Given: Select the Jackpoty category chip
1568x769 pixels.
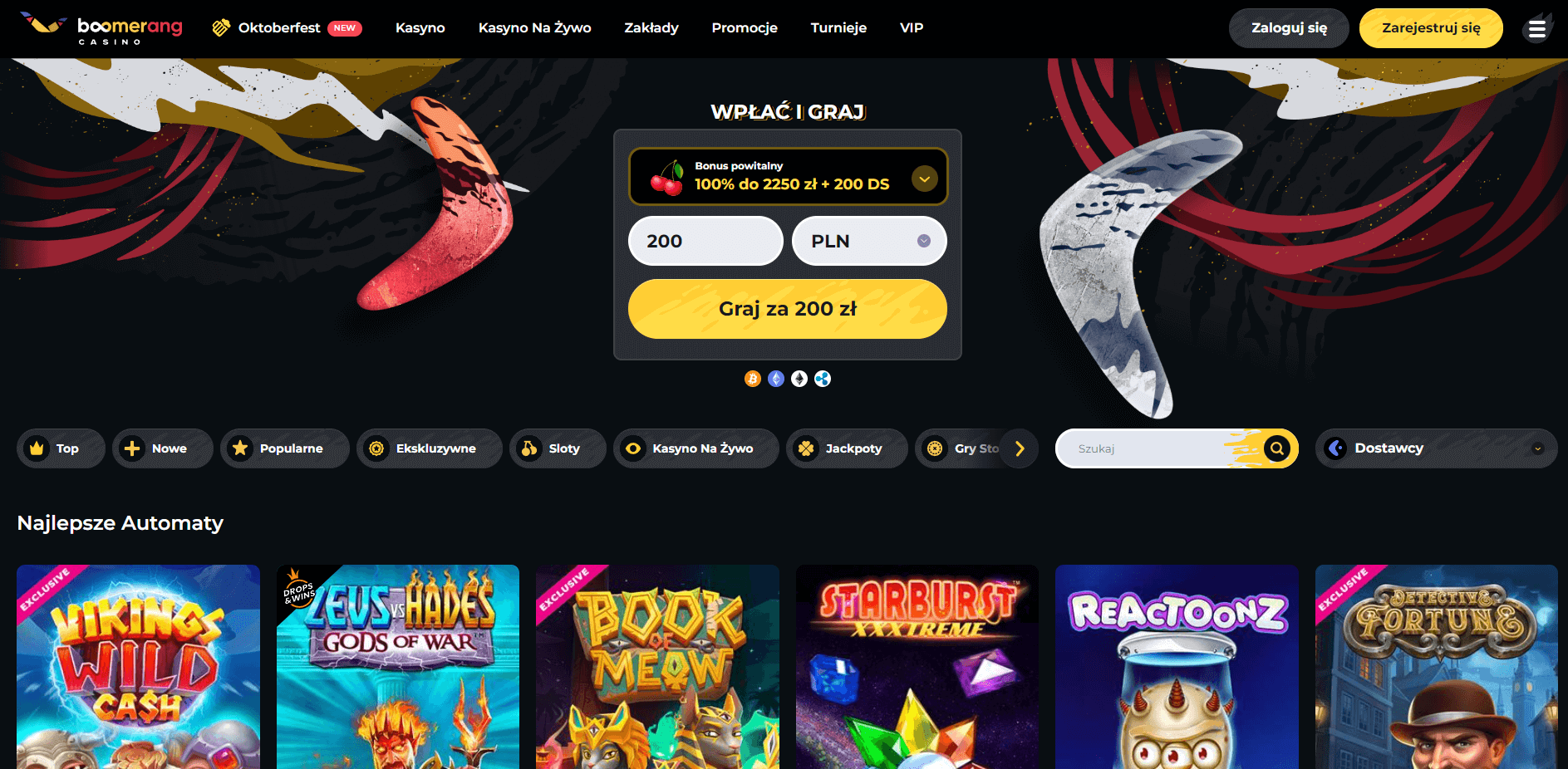Looking at the screenshot, I should [847, 448].
